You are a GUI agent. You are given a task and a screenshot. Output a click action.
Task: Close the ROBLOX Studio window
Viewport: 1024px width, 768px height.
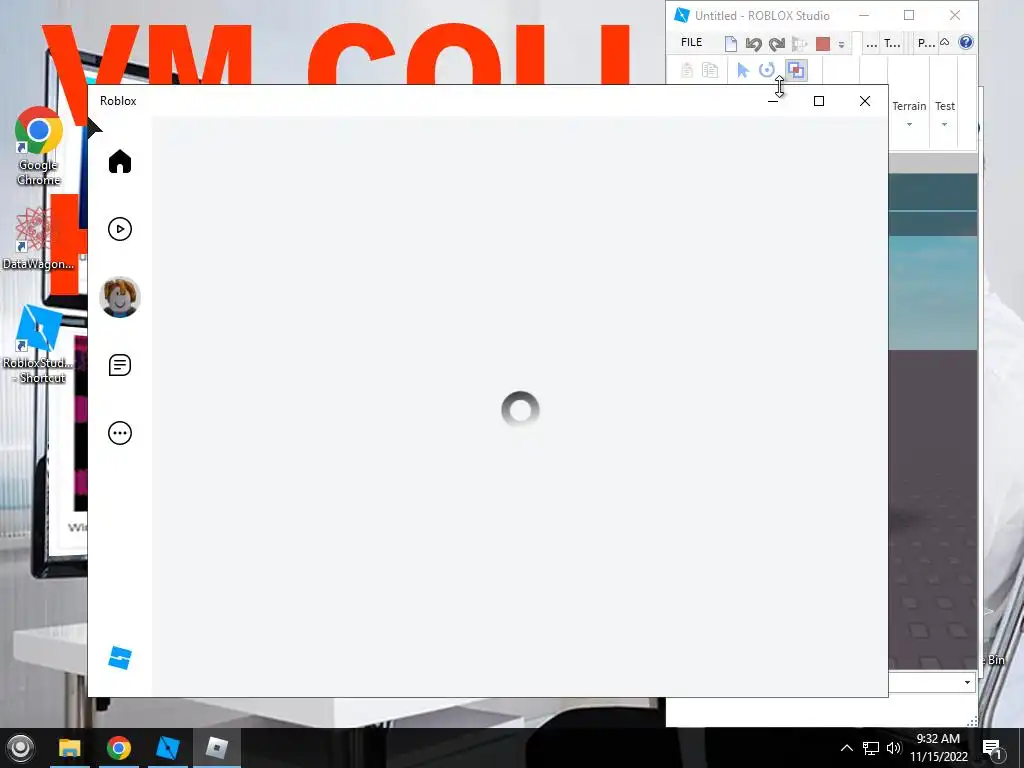coord(954,15)
